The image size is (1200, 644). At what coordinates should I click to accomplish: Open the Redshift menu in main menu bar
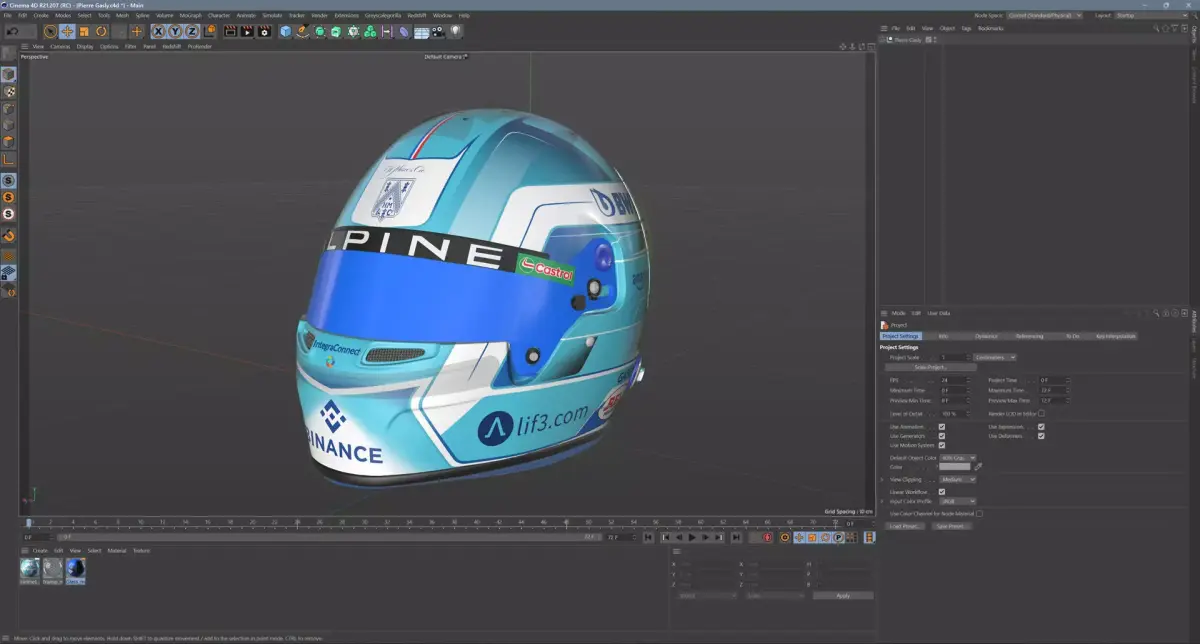click(x=418, y=16)
